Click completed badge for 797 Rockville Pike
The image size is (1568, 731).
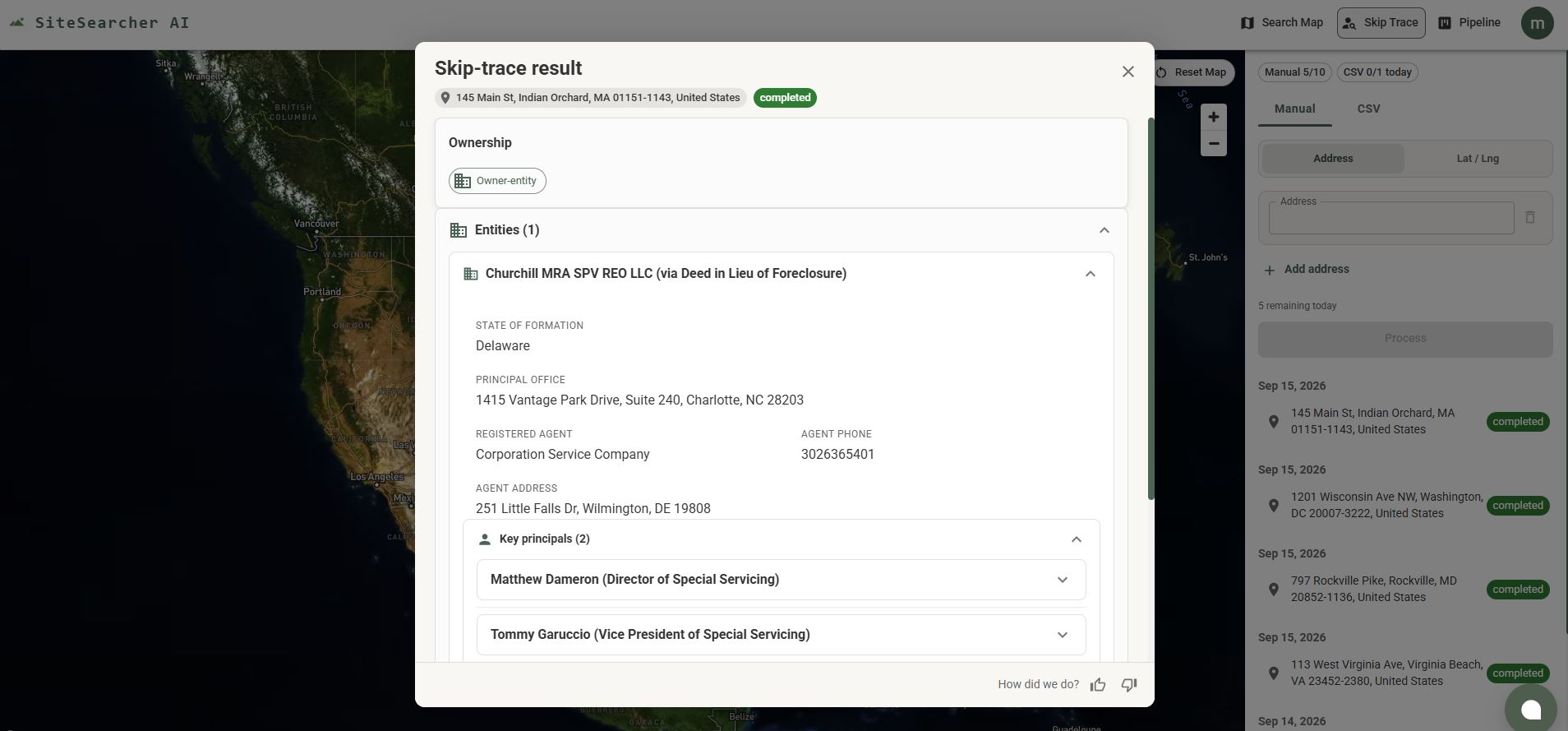pos(1517,590)
